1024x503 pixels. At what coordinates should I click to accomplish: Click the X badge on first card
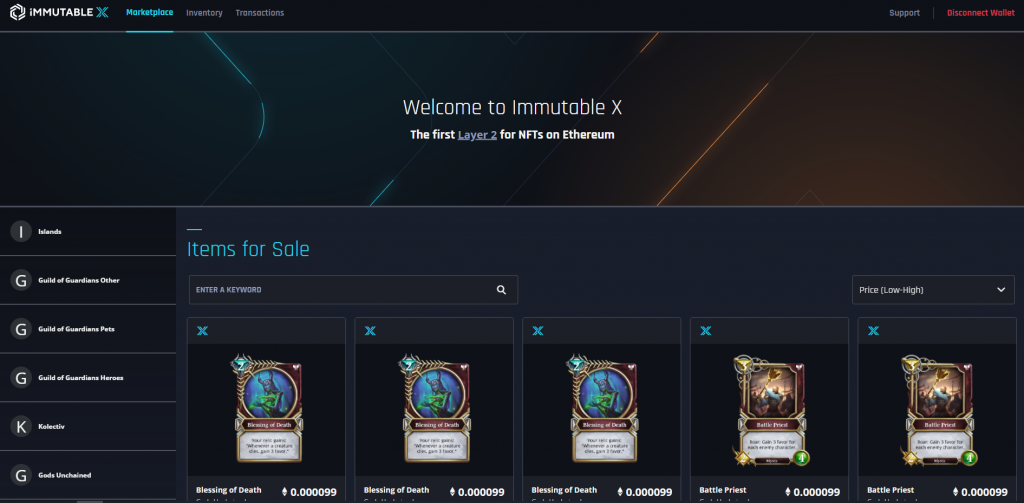[x=202, y=331]
